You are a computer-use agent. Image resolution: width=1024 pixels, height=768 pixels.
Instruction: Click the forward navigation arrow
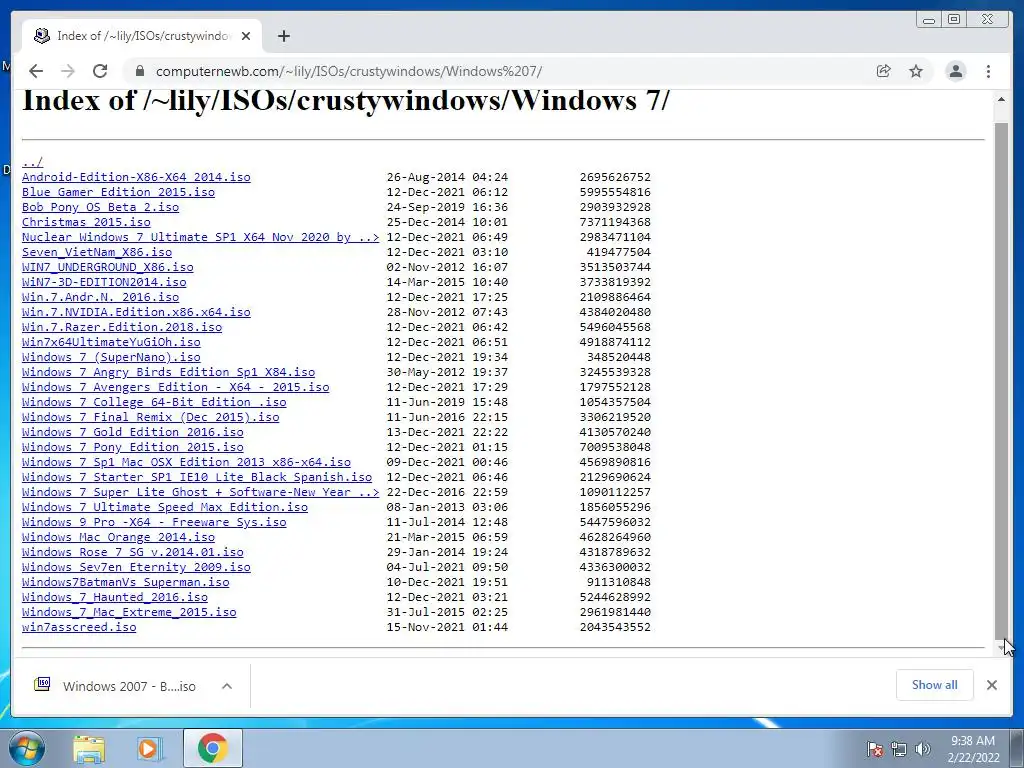[x=68, y=71]
